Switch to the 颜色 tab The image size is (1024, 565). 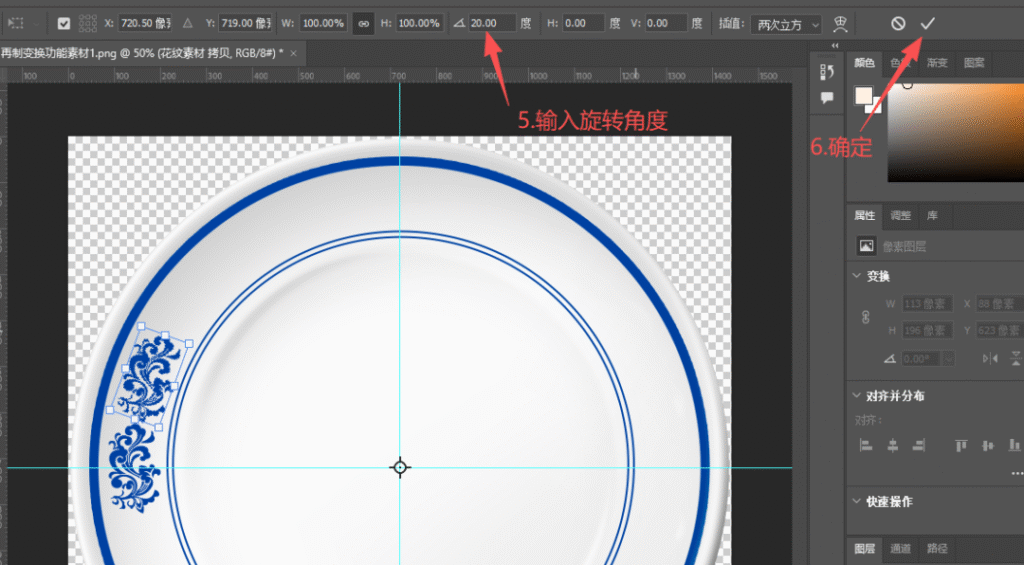864,63
